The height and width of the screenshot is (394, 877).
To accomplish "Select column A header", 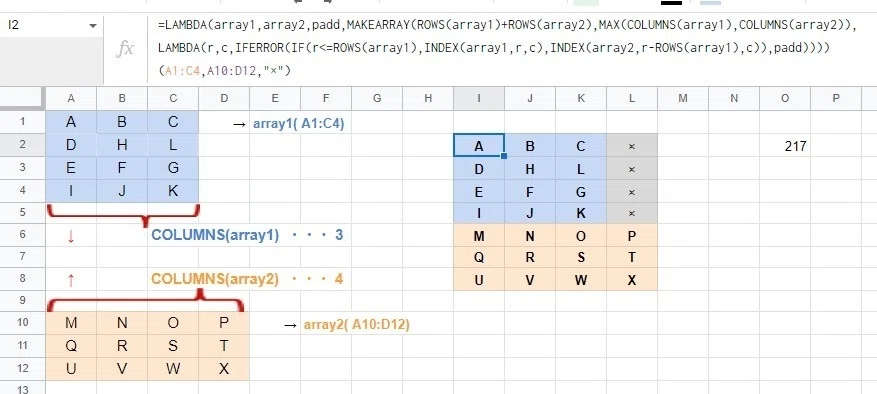I will tap(71, 98).
